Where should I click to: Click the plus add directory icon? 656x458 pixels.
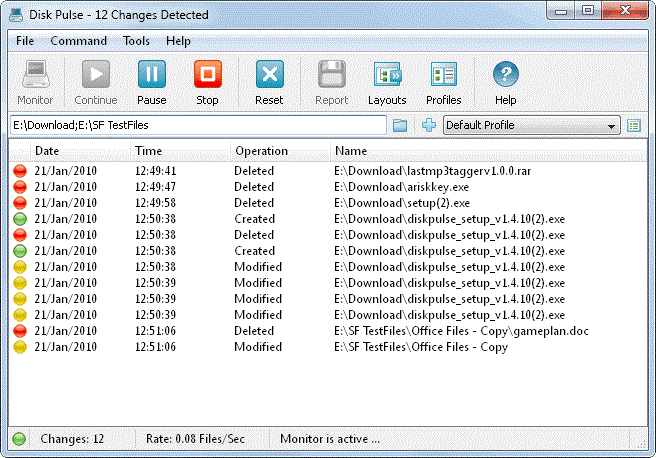coord(429,126)
